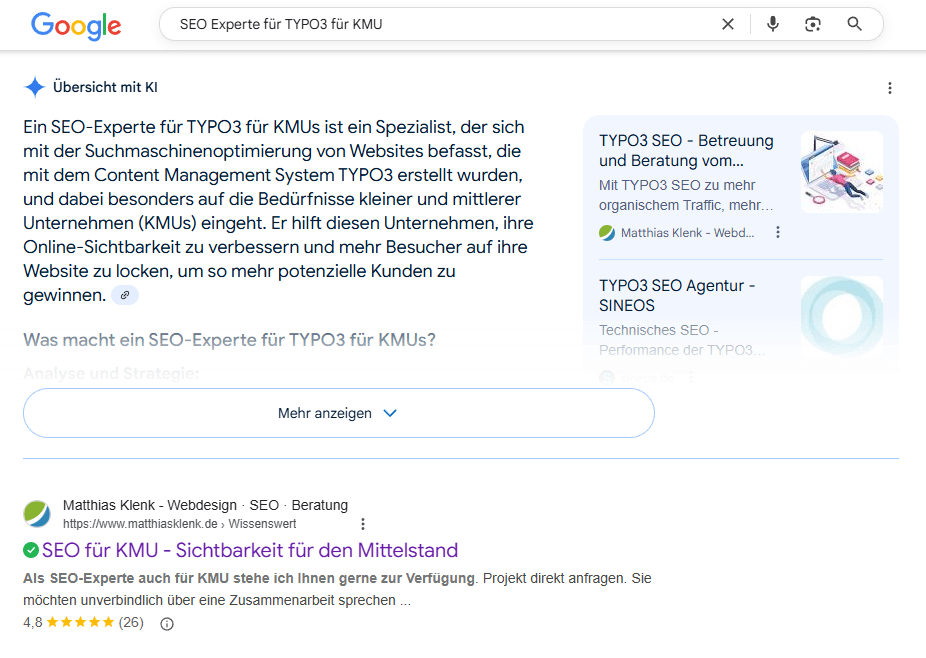Click the Google logo
This screenshot has height=658, width=926.
coord(76,25)
